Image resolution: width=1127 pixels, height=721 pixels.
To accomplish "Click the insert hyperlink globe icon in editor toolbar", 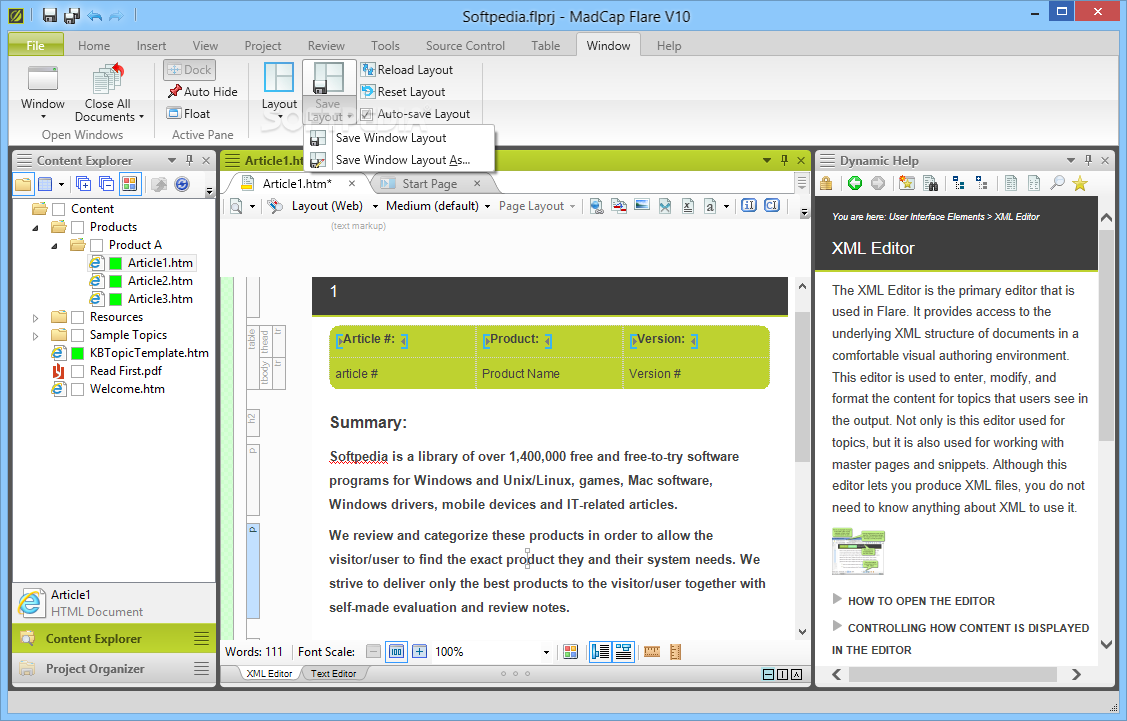I will click(x=596, y=206).
